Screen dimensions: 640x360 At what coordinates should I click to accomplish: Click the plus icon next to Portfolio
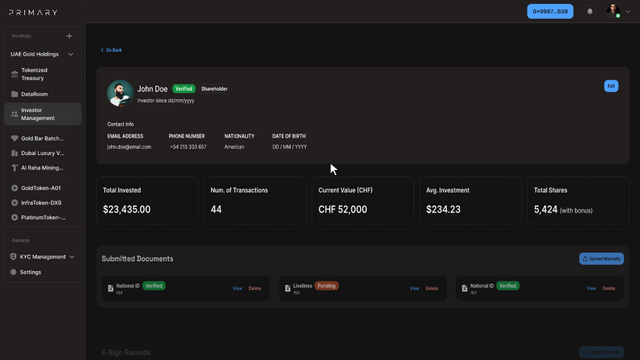pyautogui.click(x=69, y=36)
